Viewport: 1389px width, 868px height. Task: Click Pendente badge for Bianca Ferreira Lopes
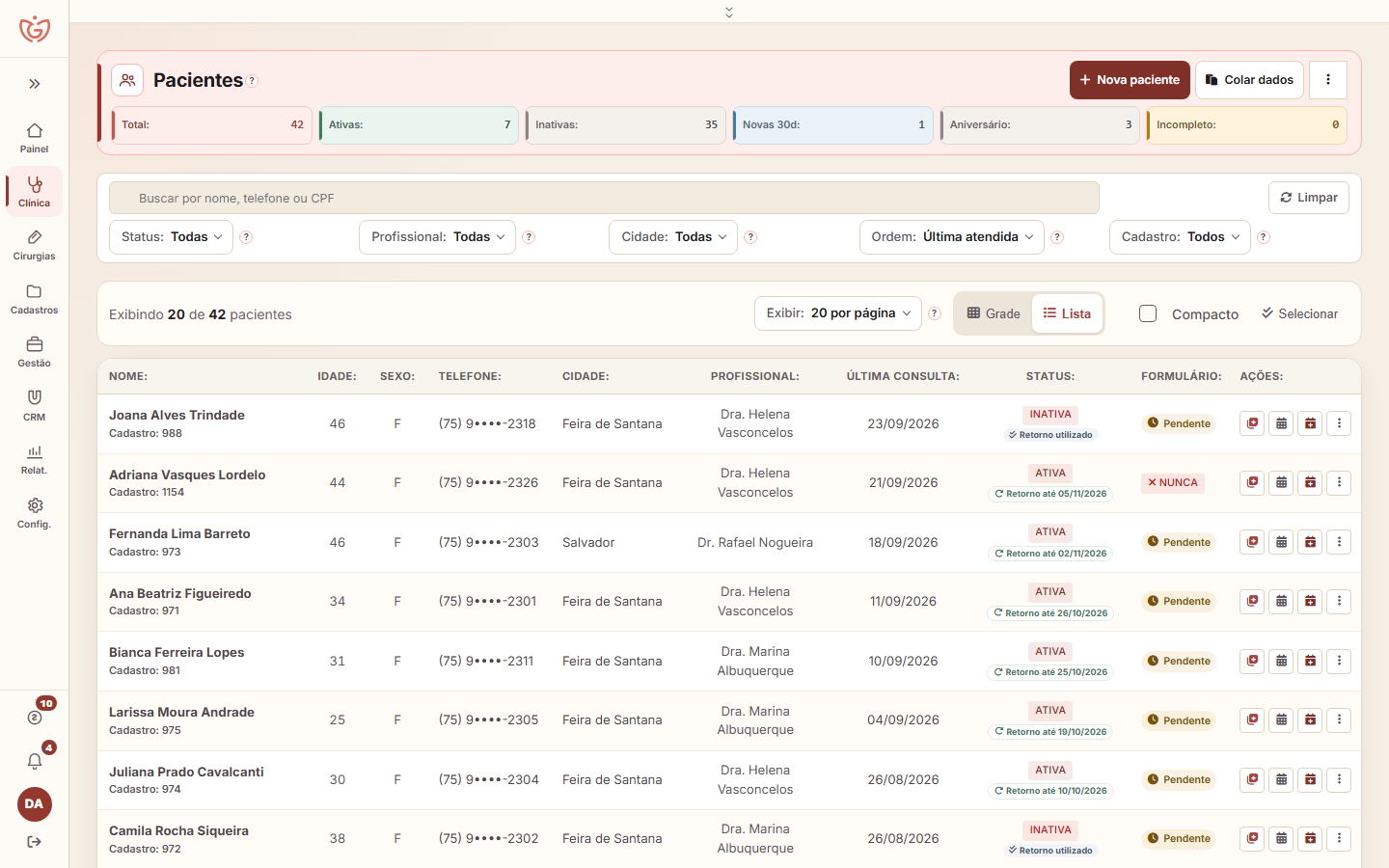(x=1178, y=661)
